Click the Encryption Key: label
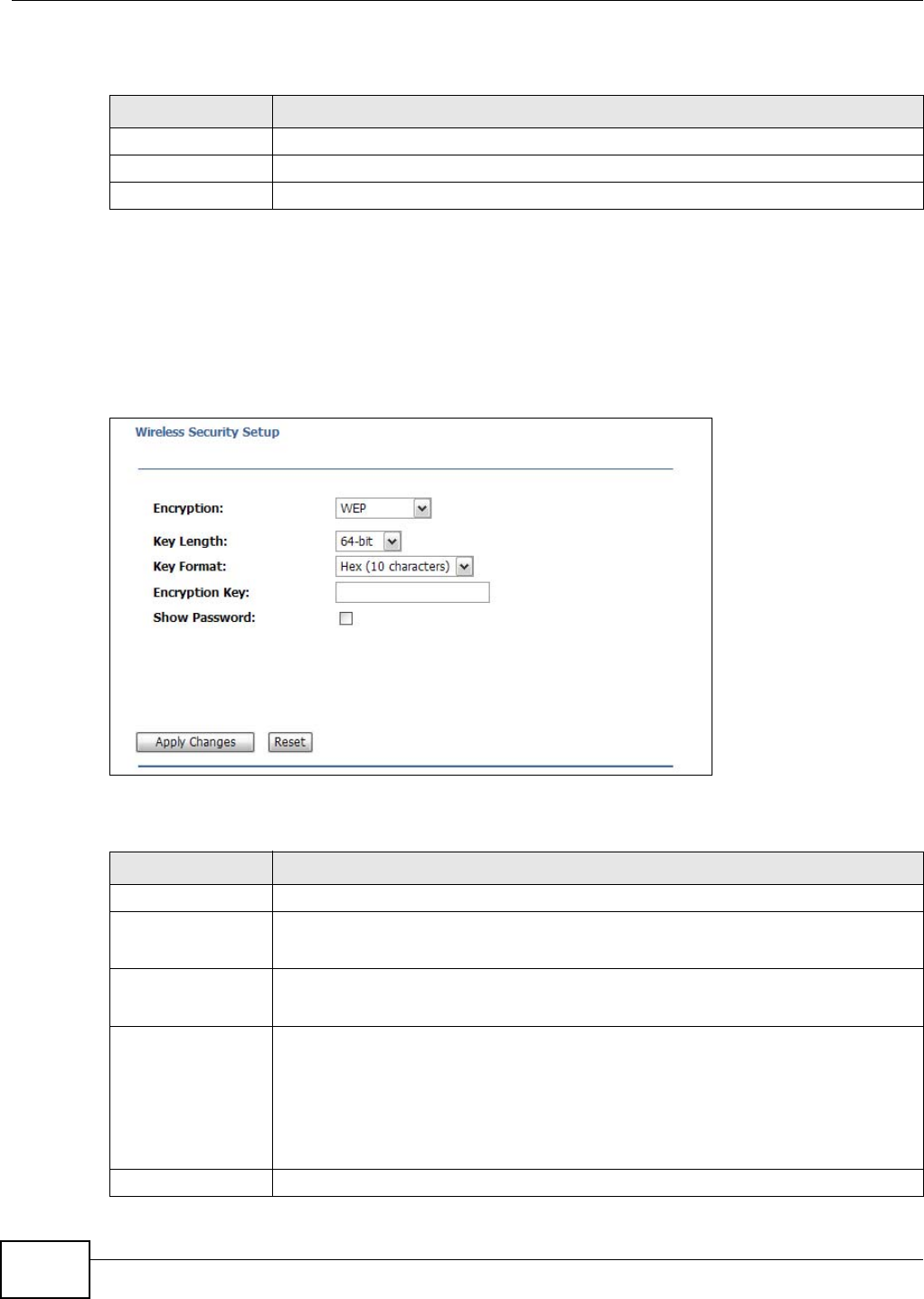924x1299 pixels. click(201, 593)
